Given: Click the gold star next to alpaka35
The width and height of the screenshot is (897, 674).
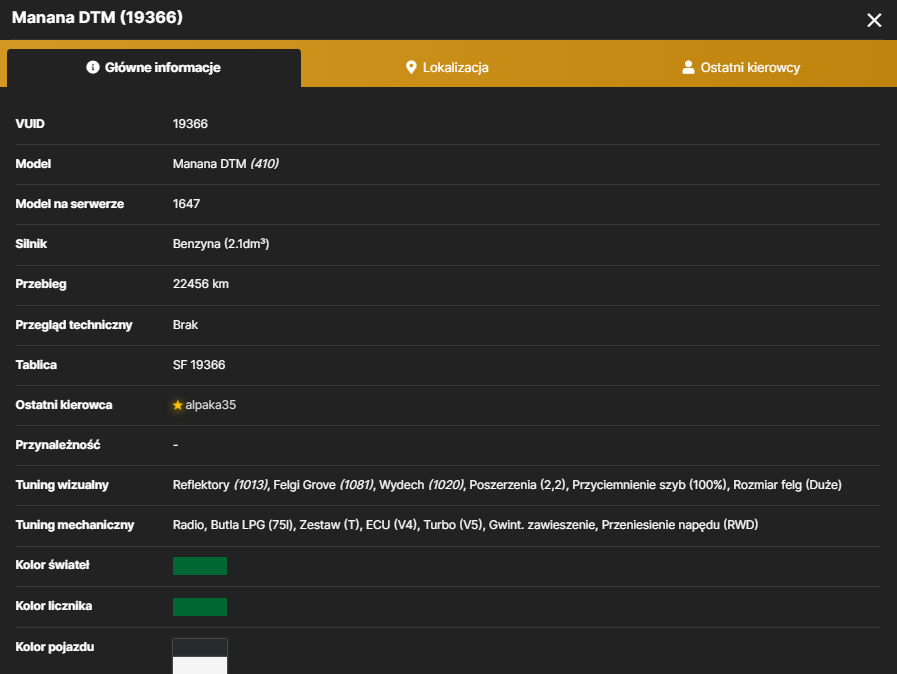Looking at the screenshot, I should [x=177, y=405].
